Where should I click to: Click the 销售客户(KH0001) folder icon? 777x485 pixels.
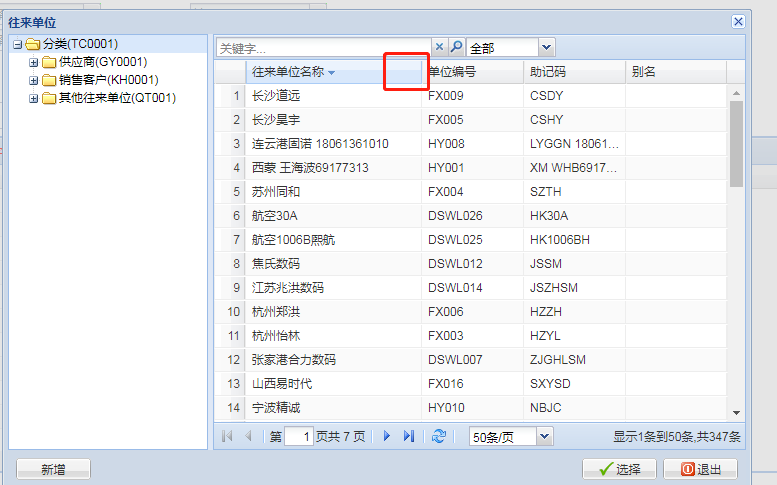[49, 80]
